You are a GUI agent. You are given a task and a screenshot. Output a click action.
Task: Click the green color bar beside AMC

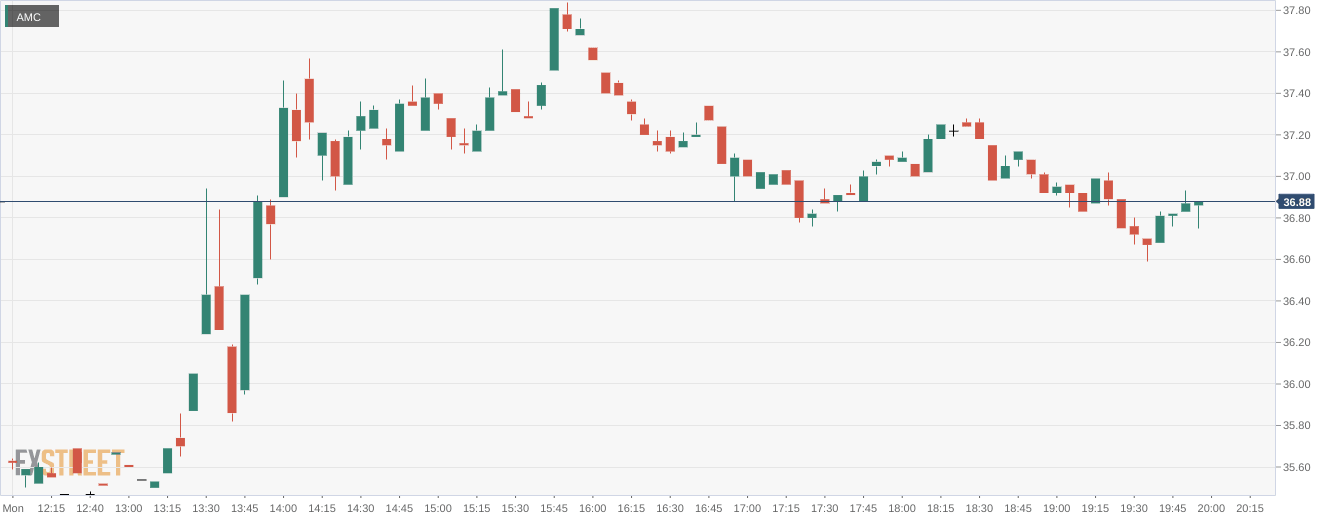(6, 17)
